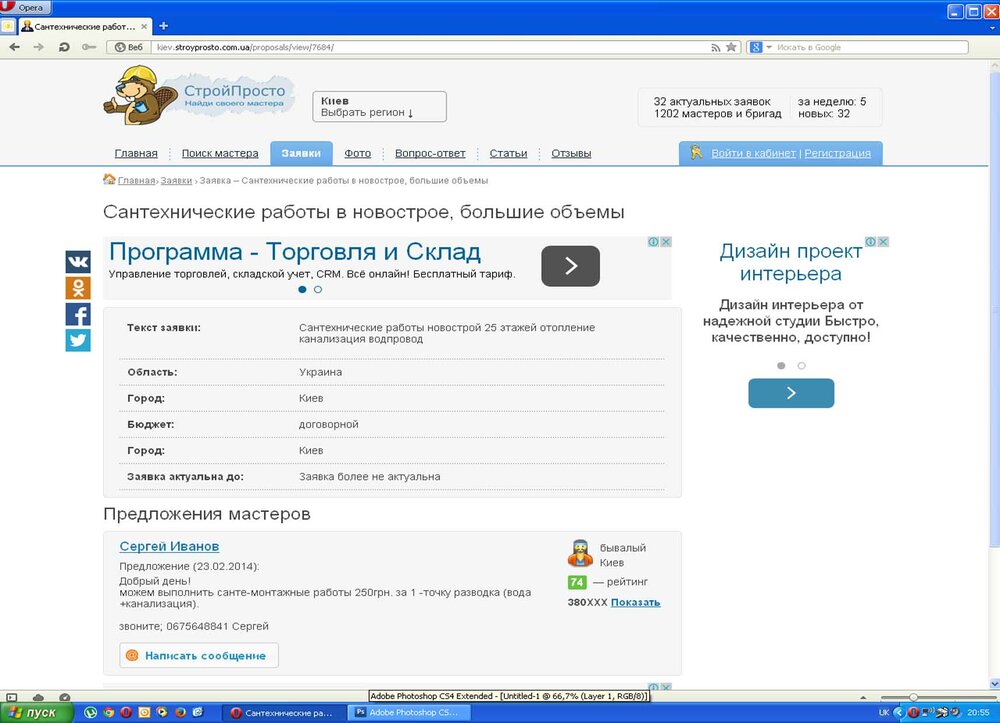Open the Фото menu item
This screenshot has height=723, width=1000.
[x=357, y=153]
